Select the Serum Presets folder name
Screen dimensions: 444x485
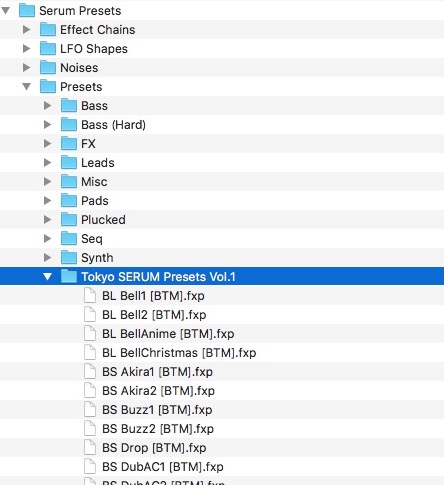click(80, 11)
